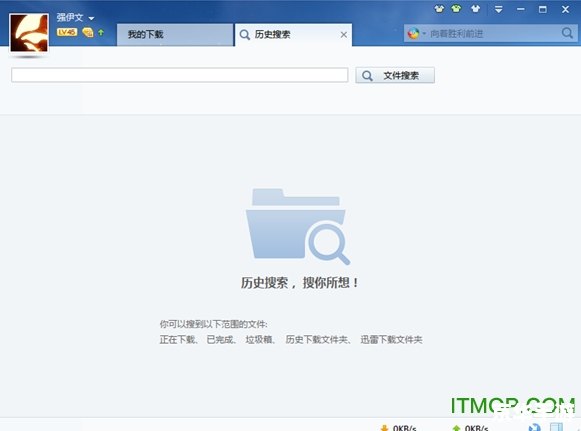Close the 历史搜索 tab
581x431 pixels.
(x=344, y=35)
